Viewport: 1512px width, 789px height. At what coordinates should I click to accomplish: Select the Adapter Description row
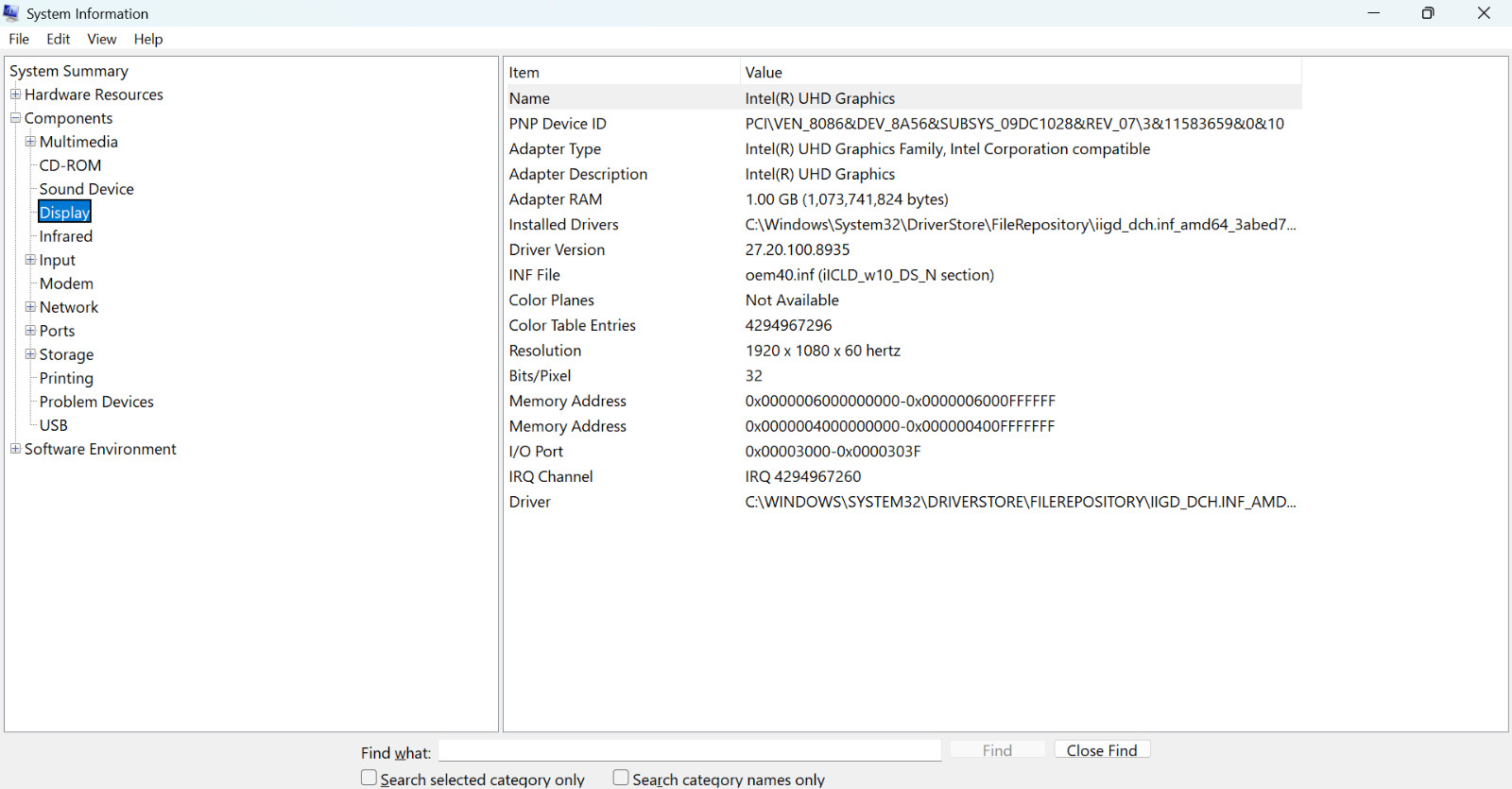pyautogui.click(x=904, y=174)
